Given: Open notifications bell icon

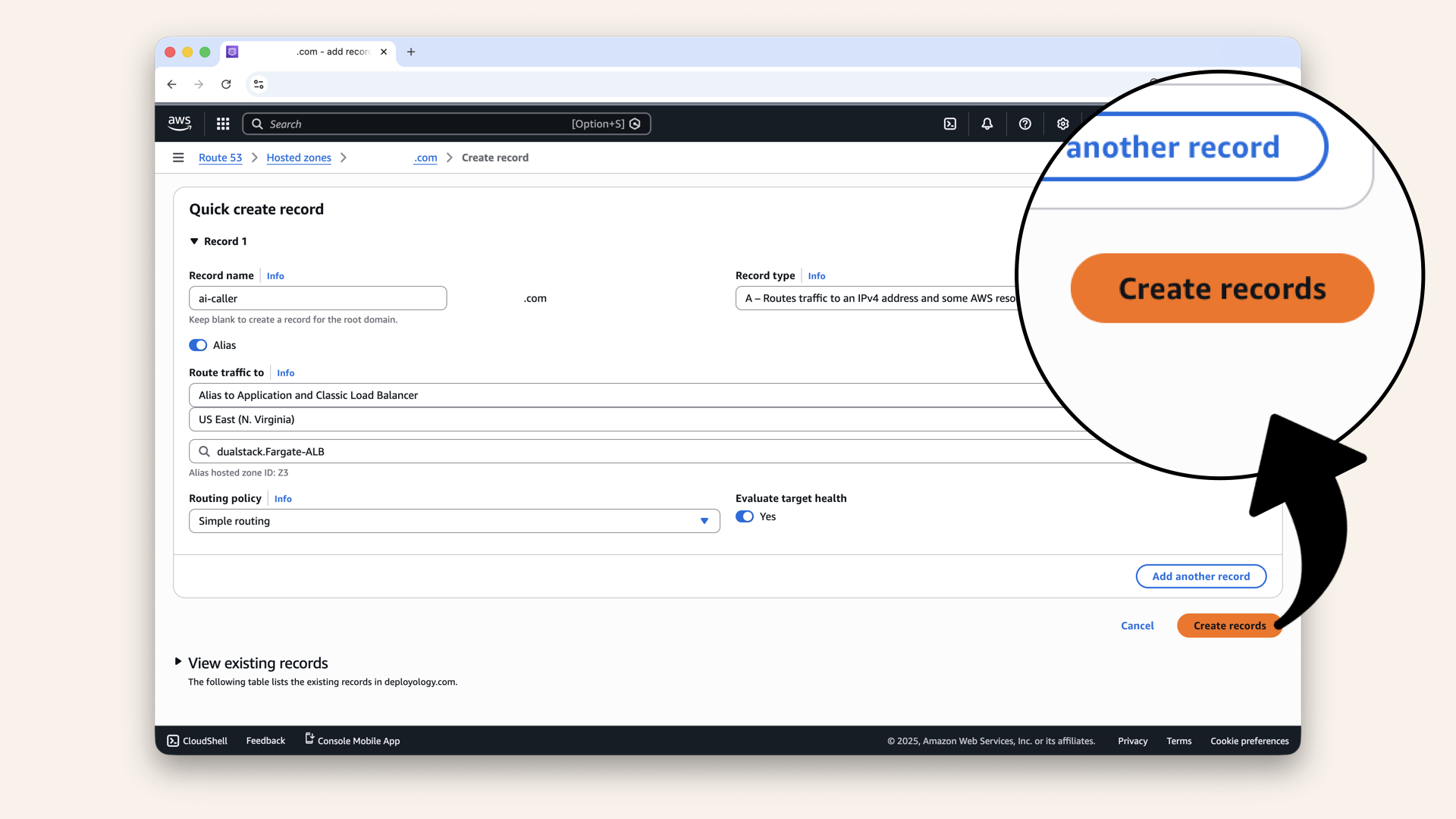Looking at the screenshot, I should 987,124.
